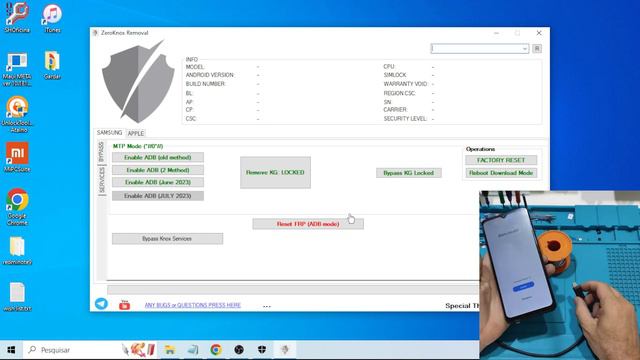Open Chrome from the taskbar
The image size is (640, 360).
click(x=216, y=350)
